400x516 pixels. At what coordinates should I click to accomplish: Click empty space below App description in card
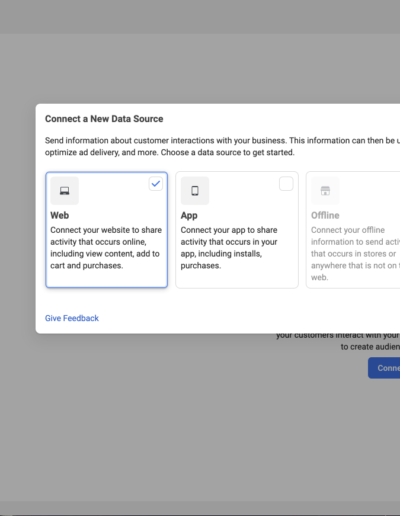coord(237,279)
